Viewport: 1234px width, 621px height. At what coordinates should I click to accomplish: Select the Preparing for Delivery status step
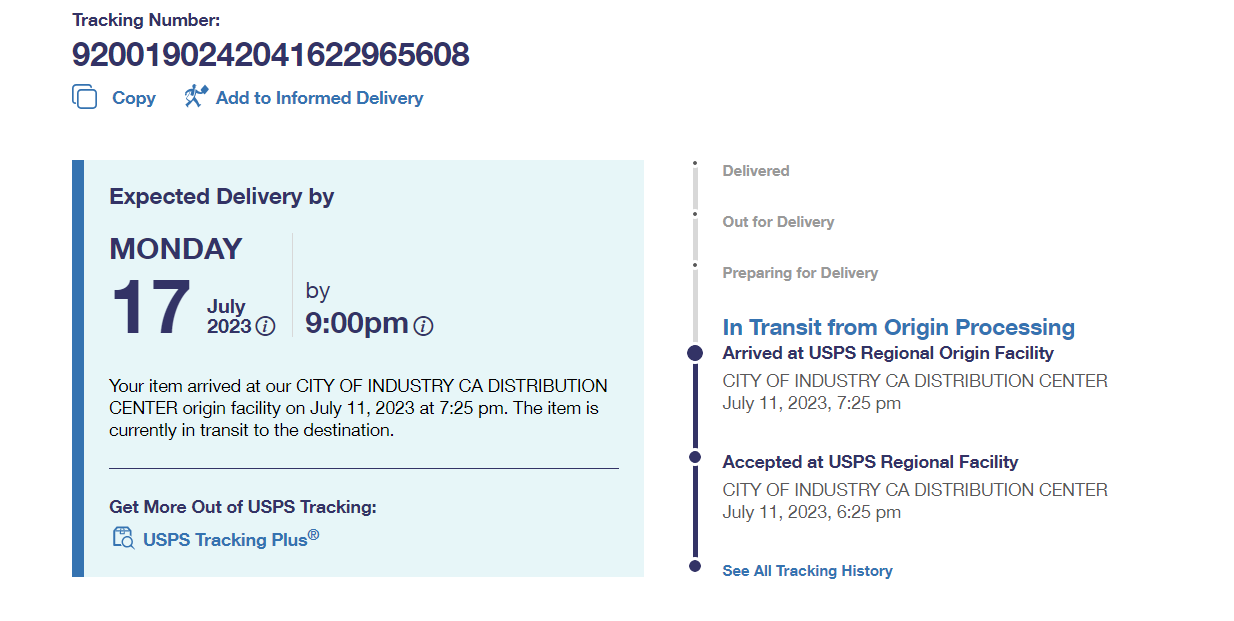[800, 273]
